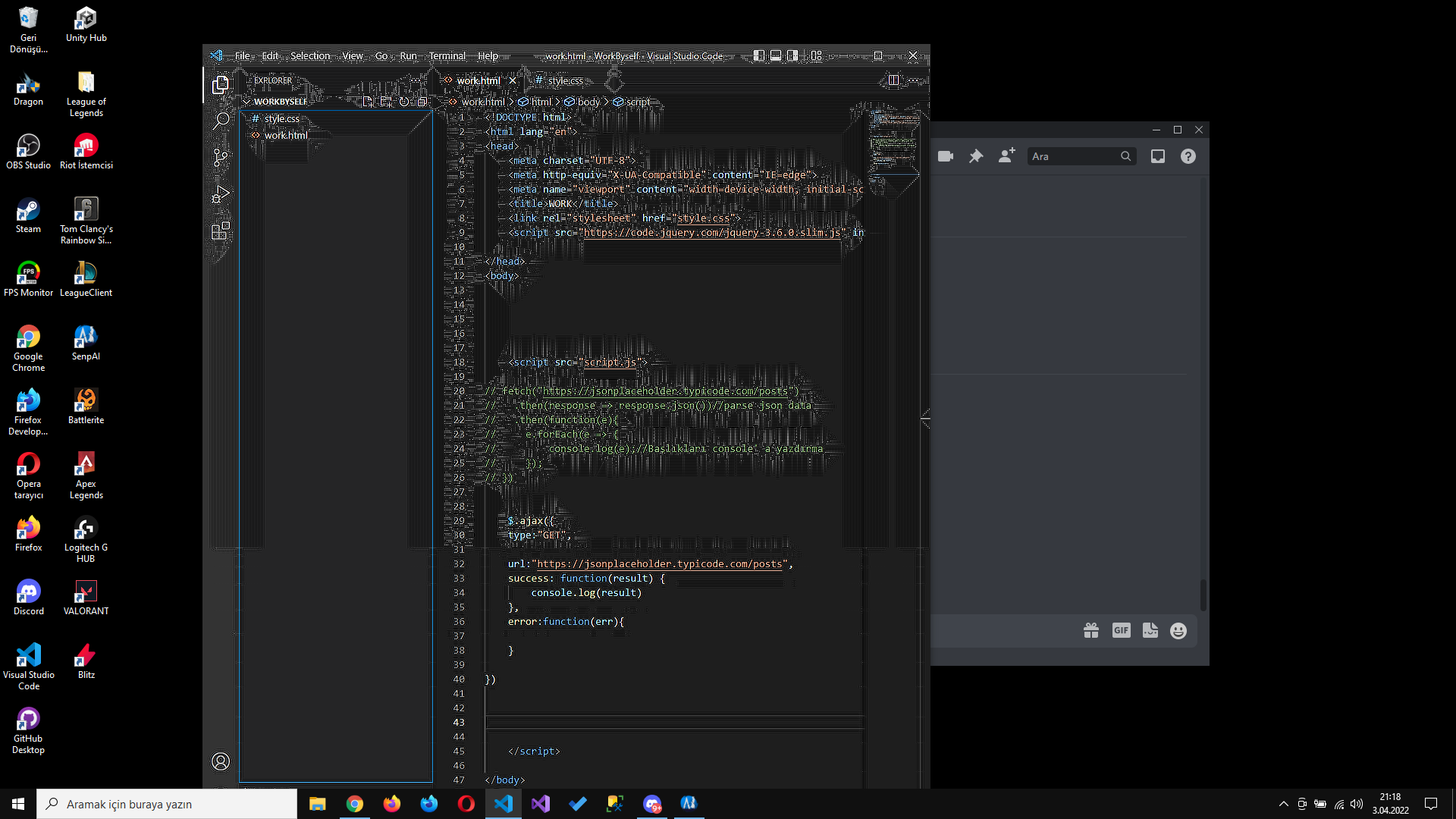Place cursor on empty line 43
The image size is (1456, 819).
(674, 723)
